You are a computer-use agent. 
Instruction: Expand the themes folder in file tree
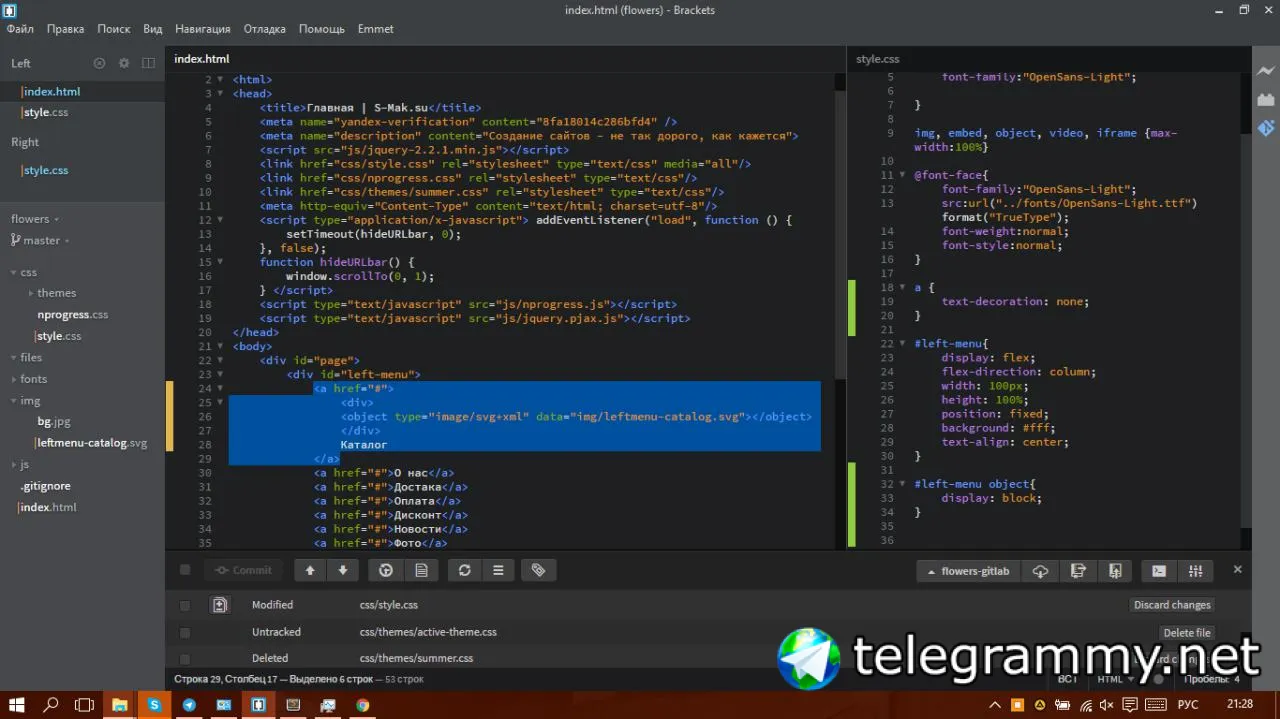56,293
